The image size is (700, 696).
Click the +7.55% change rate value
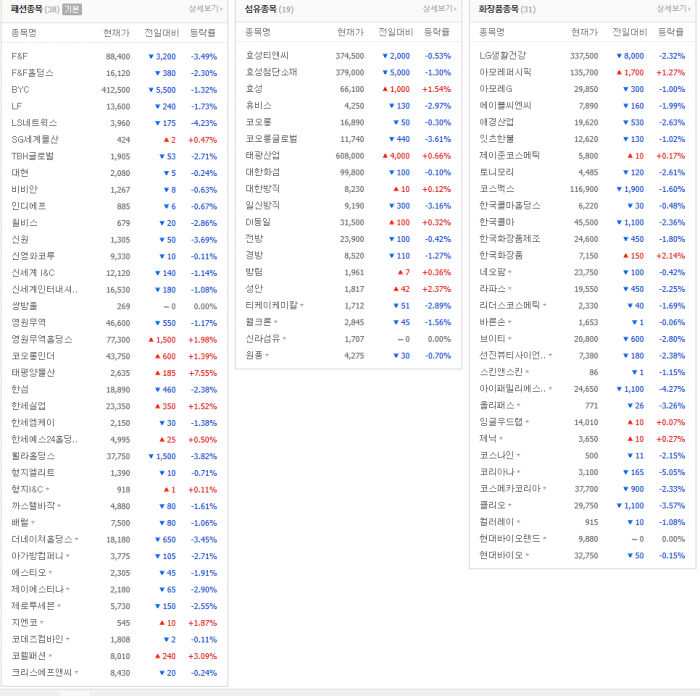coord(203,373)
